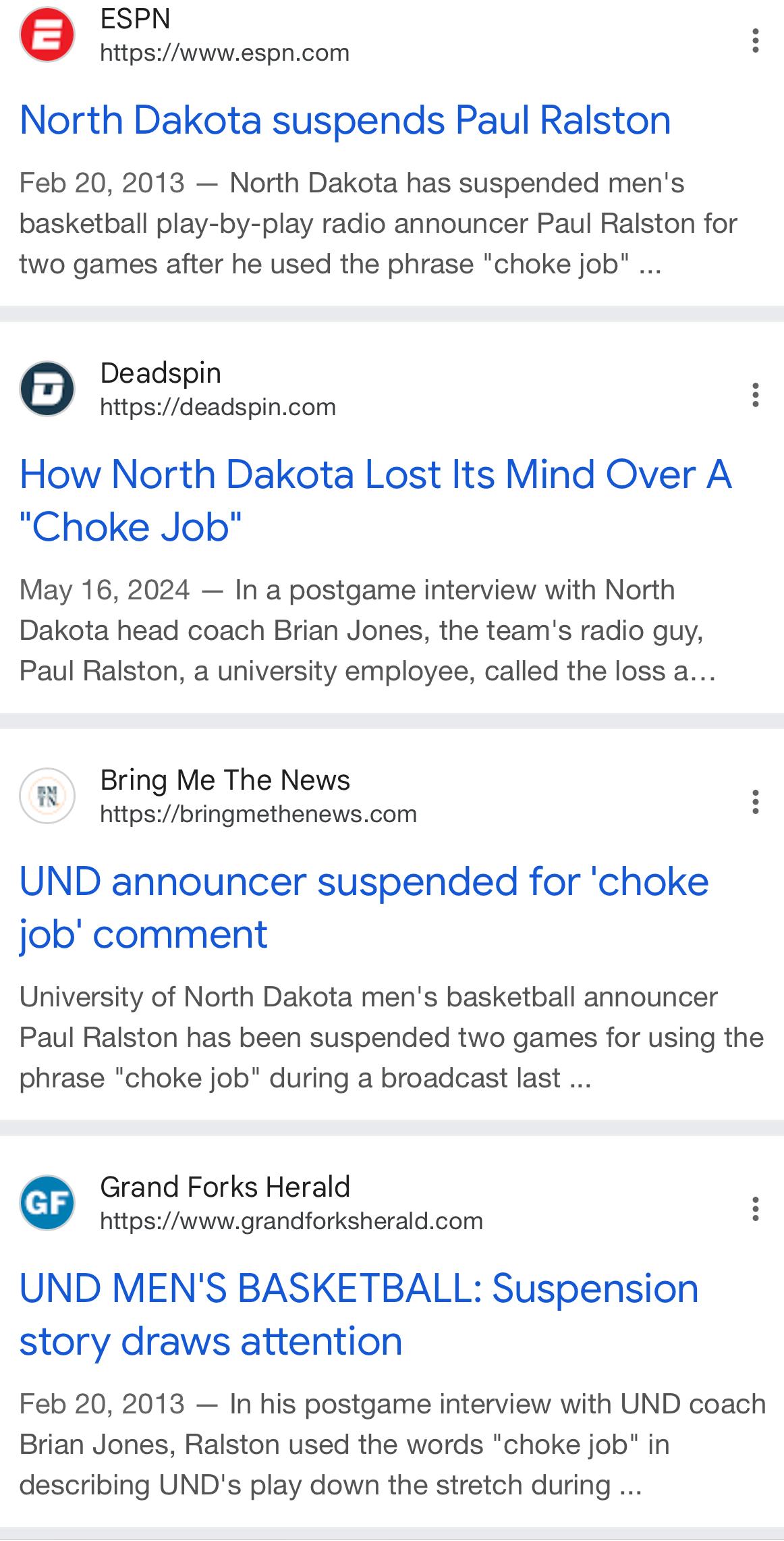
Task: Click the Deadspin site logo icon
Action: coord(47,389)
